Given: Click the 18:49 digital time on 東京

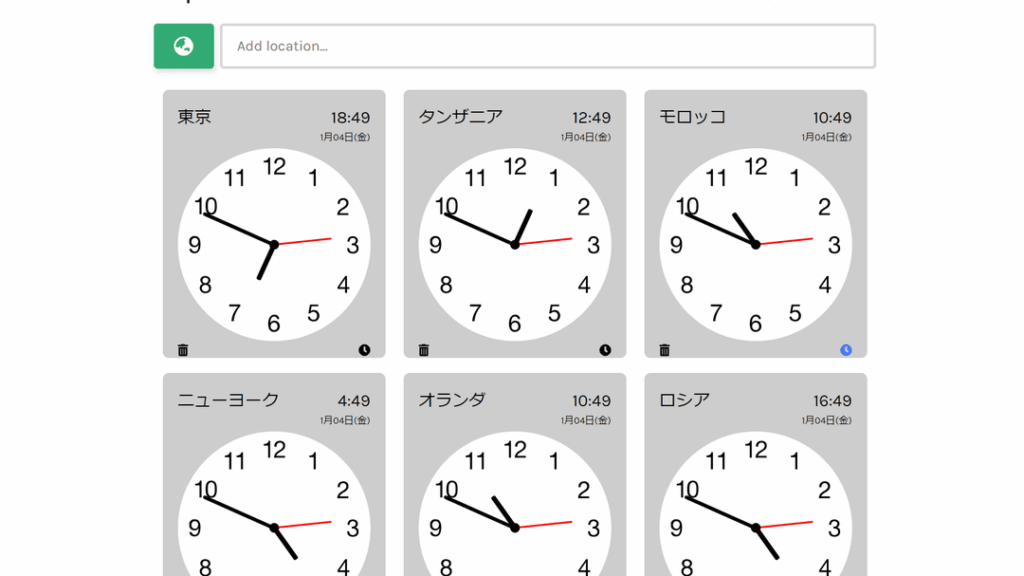Looking at the screenshot, I should point(350,118).
